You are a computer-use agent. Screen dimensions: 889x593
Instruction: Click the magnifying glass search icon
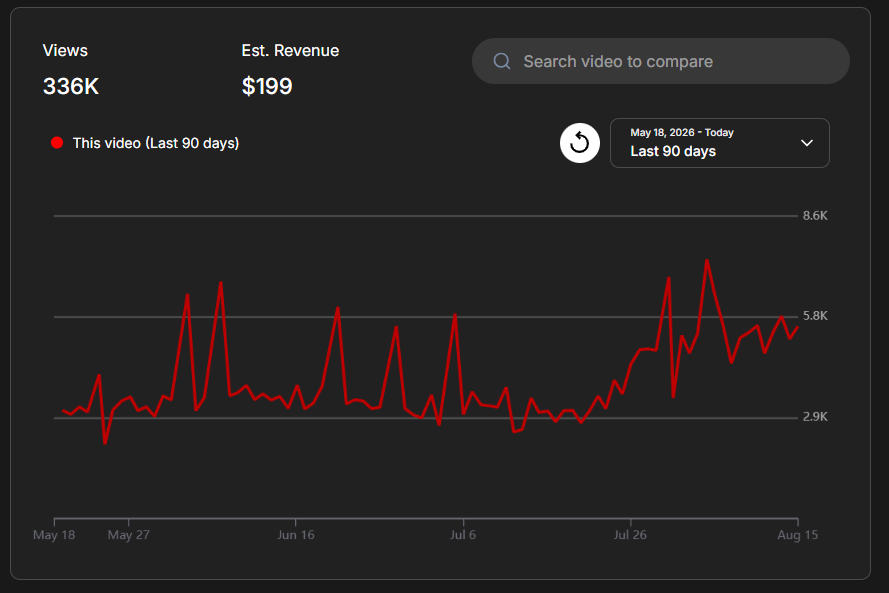(502, 61)
